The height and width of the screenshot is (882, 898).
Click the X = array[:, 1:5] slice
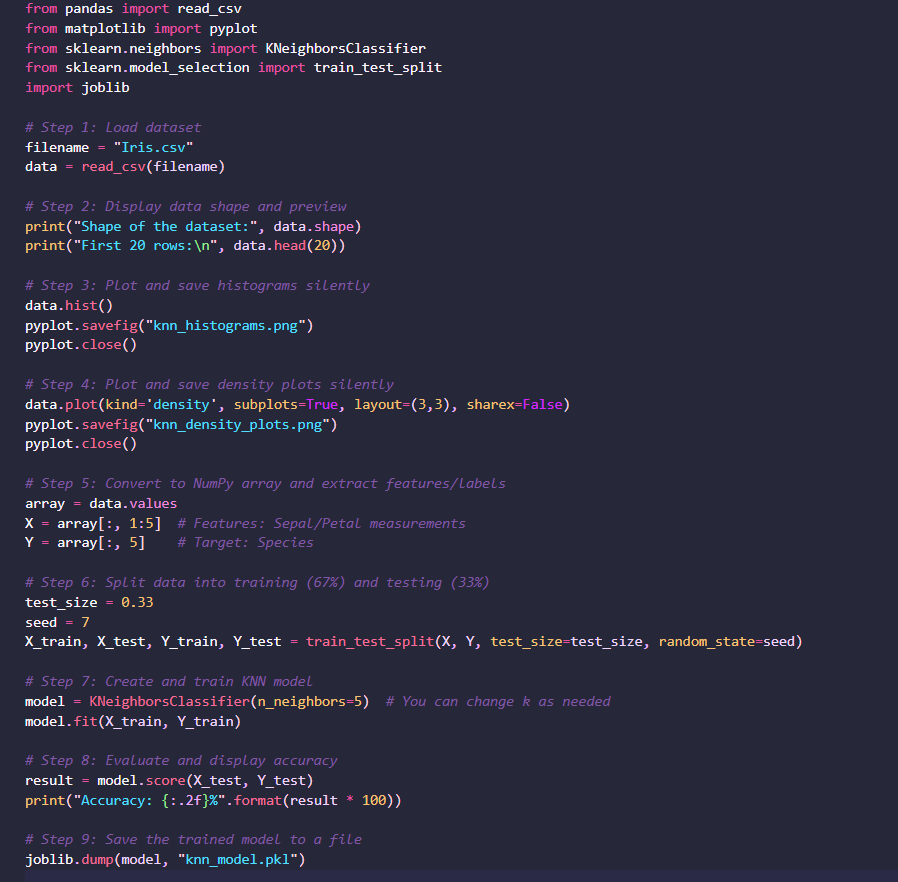[93, 524]
